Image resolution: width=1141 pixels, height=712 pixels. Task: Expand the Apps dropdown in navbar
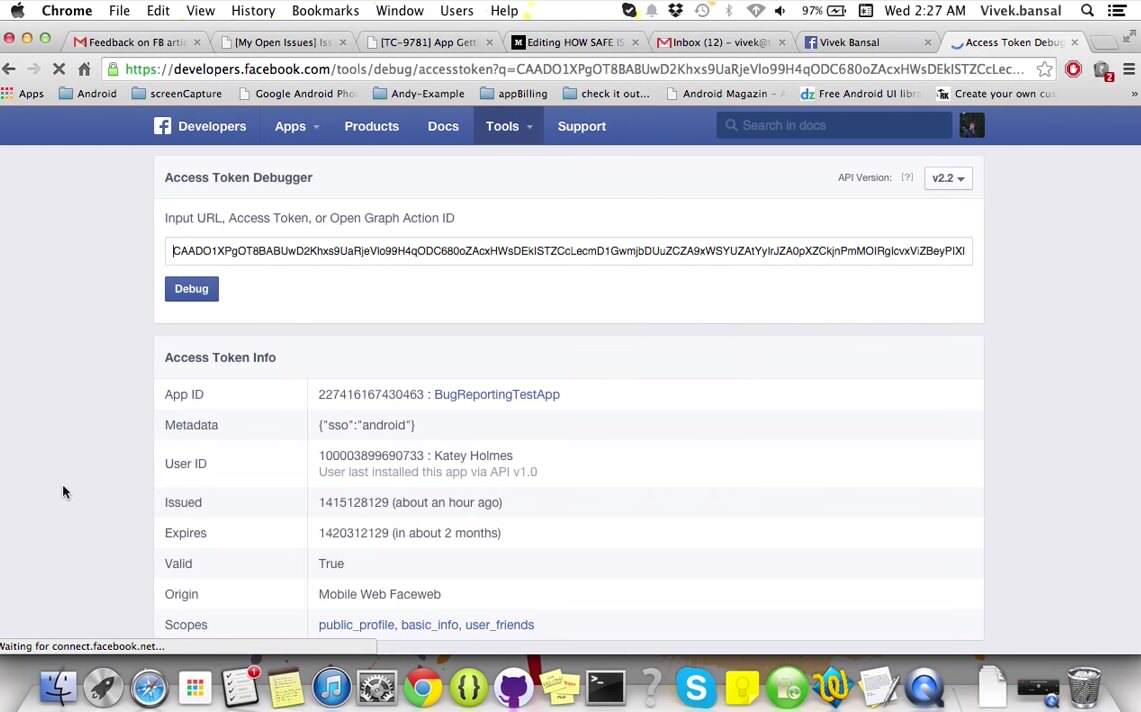click(x=297, y=126)
